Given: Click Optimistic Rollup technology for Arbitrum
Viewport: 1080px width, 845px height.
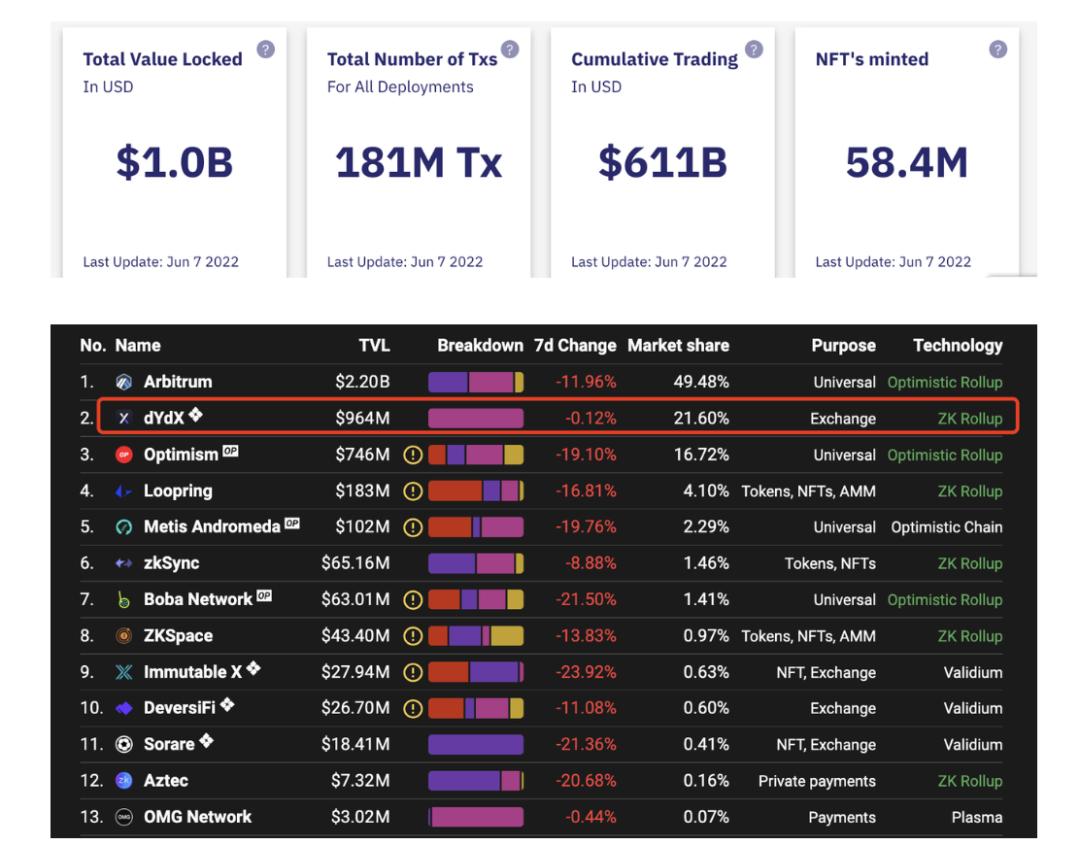Looking at the screenshot, I should point(944,382).
